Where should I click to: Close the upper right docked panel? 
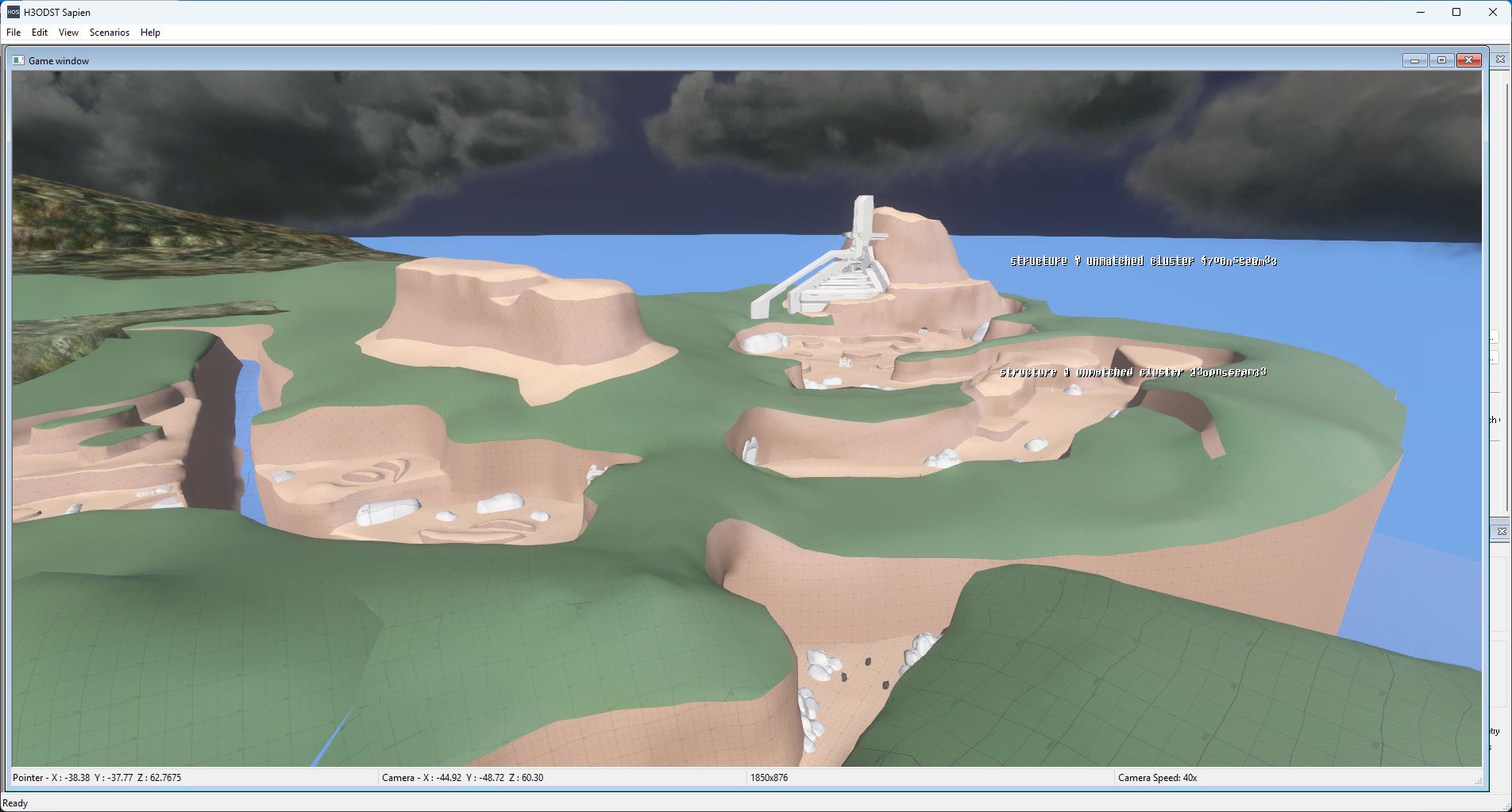tap(1500, 59)
